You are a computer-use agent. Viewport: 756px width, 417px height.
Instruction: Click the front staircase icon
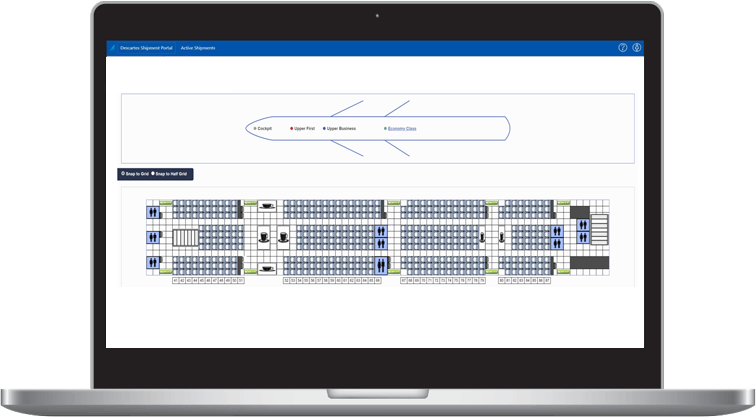(x=185, y=238)
